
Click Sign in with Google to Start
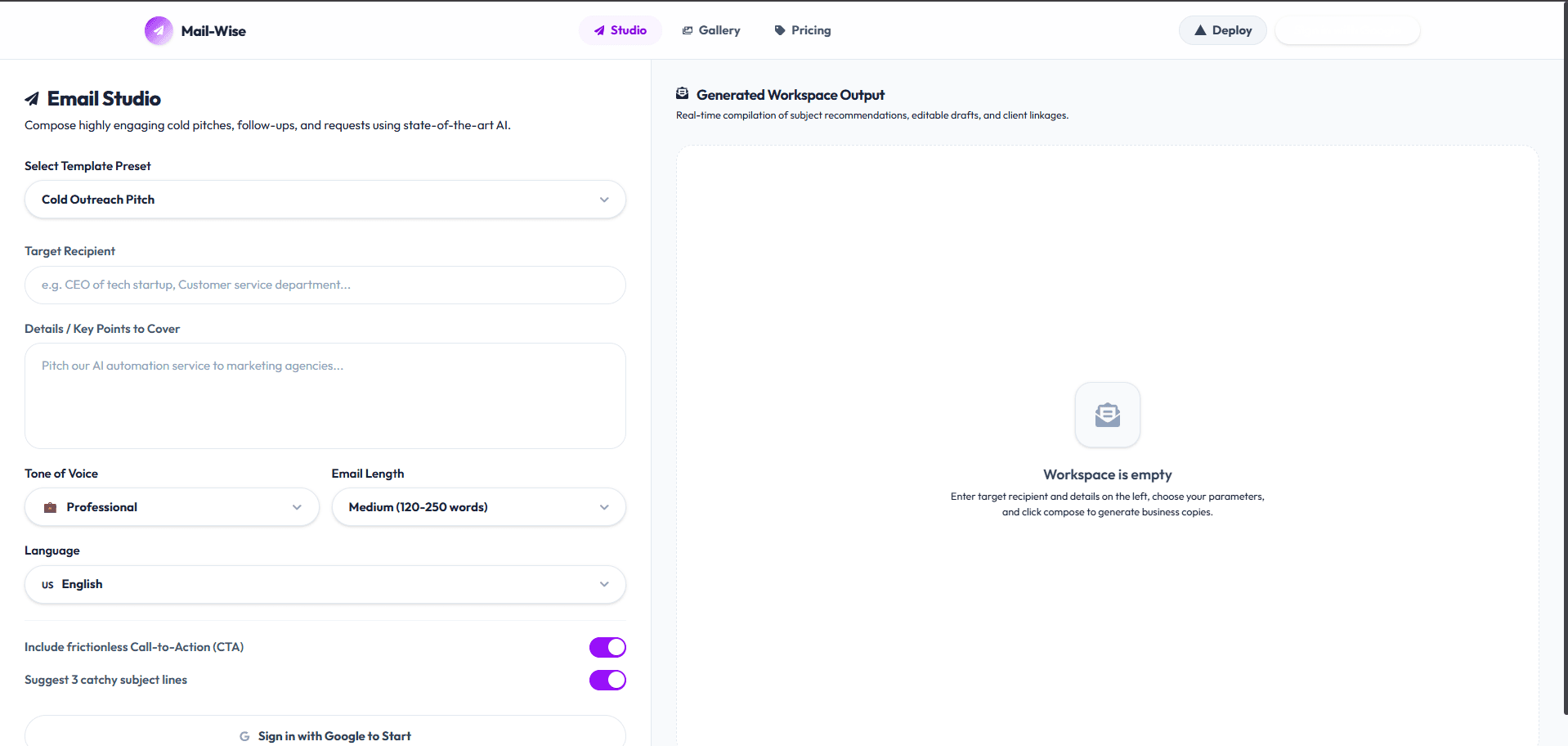click(x=325, y=734)
